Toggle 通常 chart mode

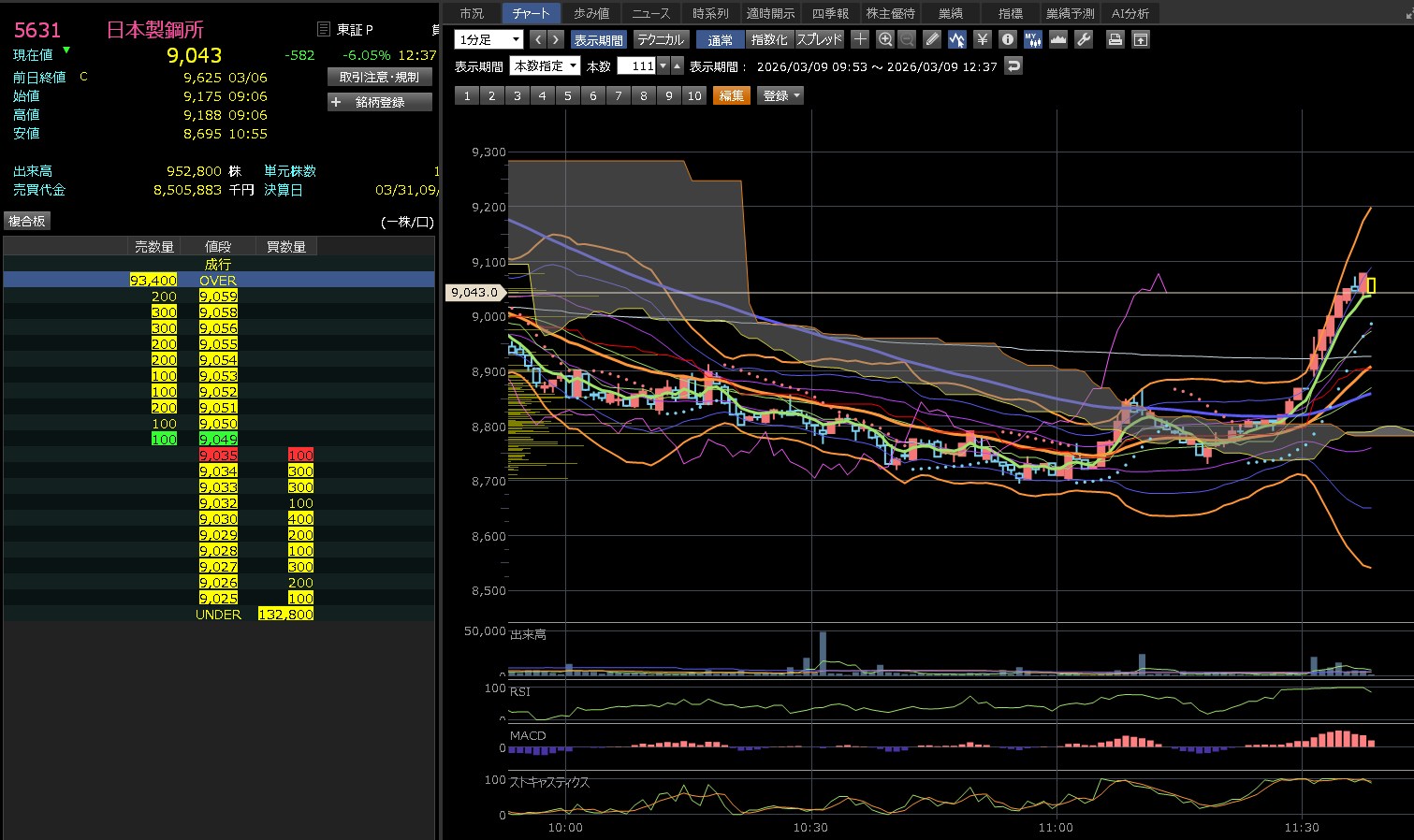coord(721,39)
